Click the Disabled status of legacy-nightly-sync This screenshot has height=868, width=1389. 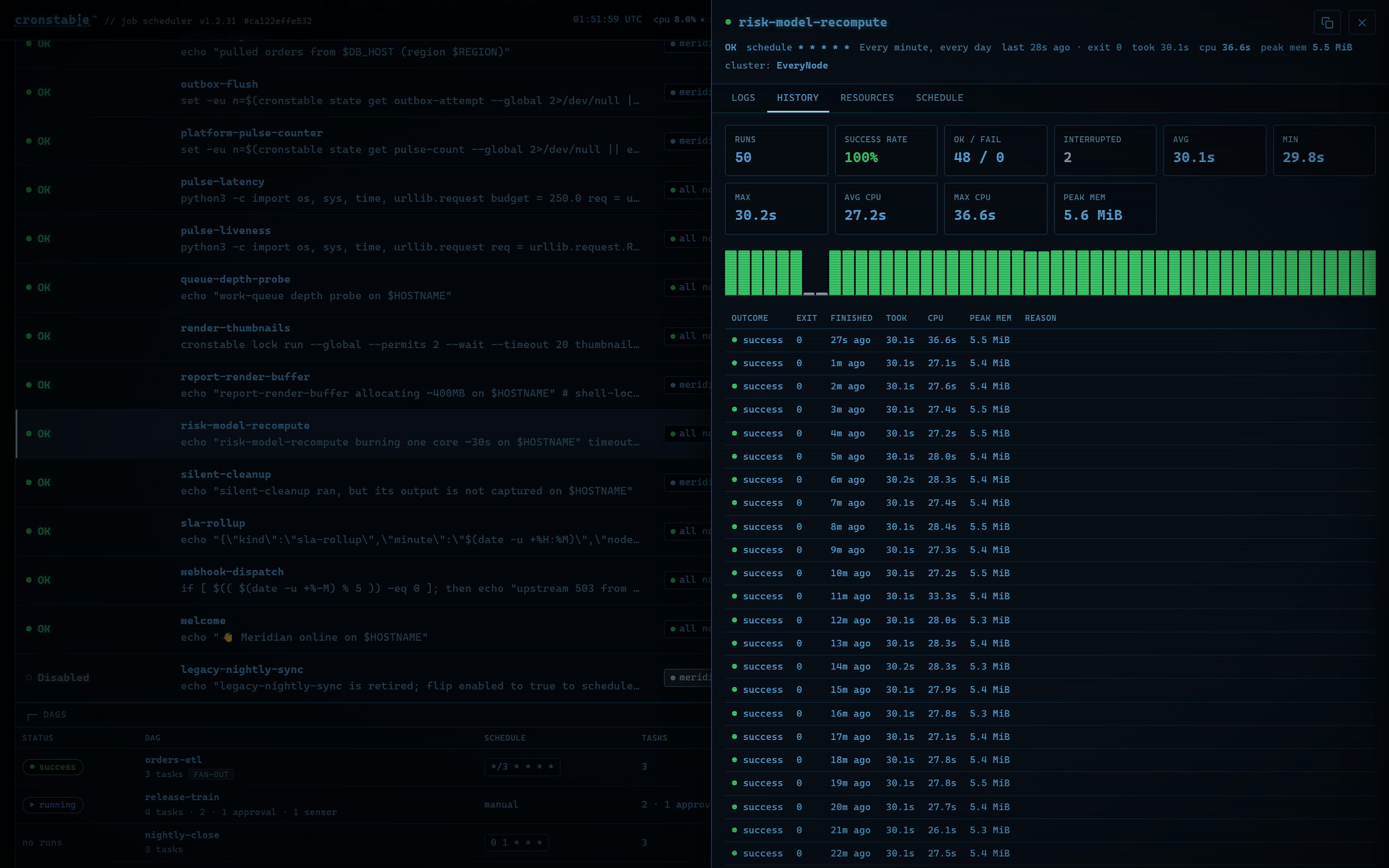(57, 677)
